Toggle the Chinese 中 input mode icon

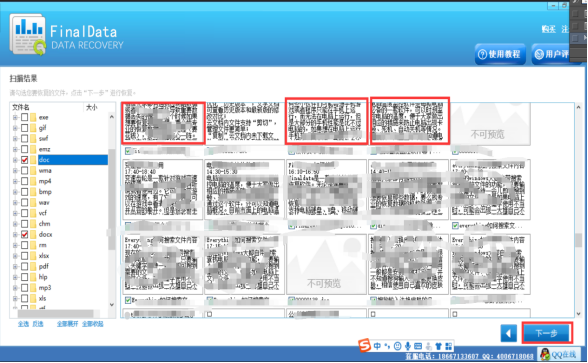[x=377, y=346]
